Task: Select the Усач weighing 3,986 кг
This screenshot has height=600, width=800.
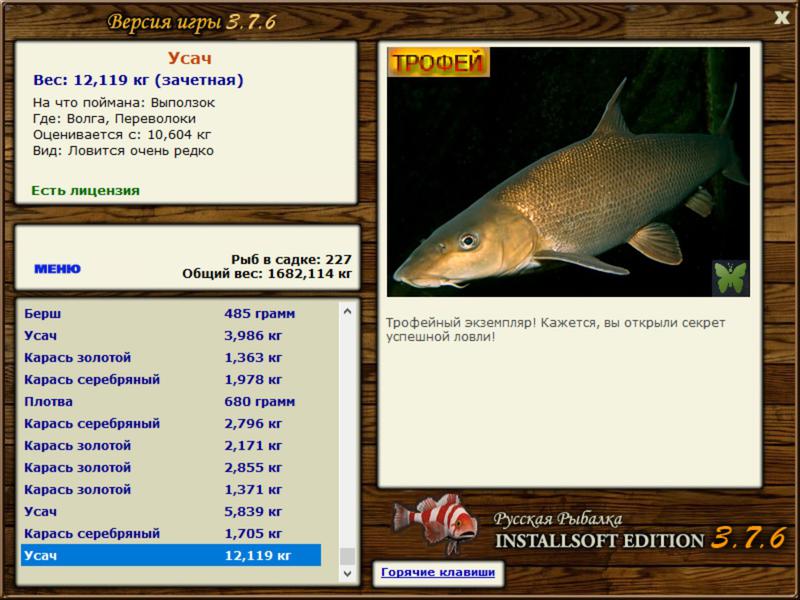Action: point(170,336)
